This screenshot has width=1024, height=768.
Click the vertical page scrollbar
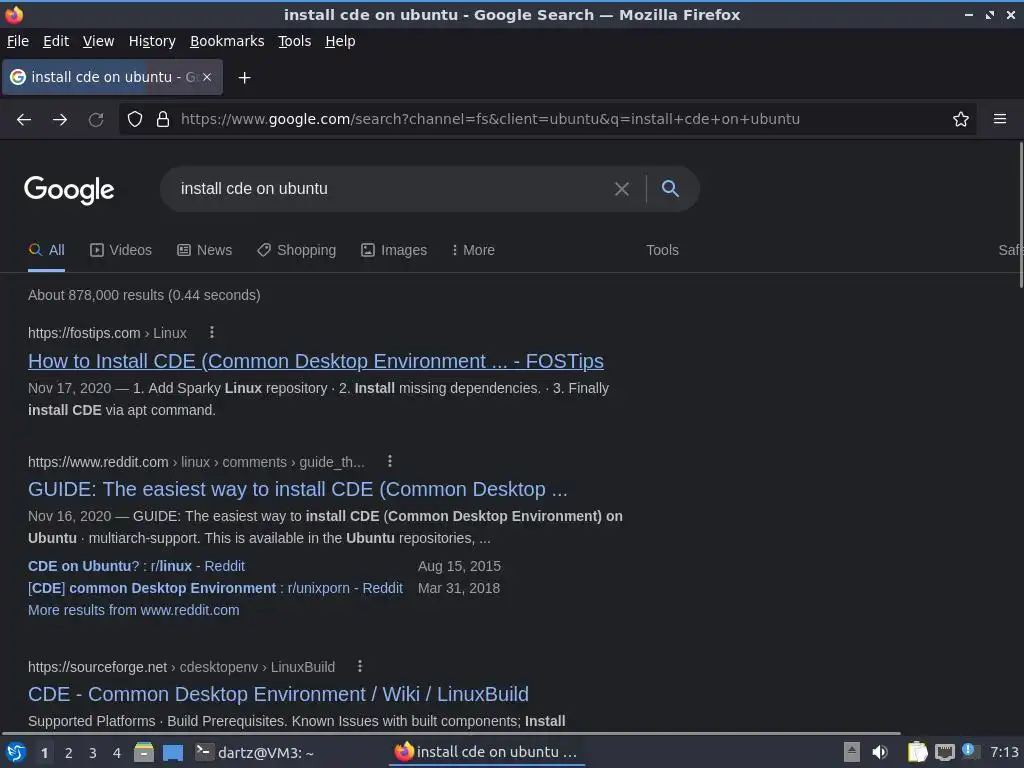pyautogui.click(x=1021, y=216)
